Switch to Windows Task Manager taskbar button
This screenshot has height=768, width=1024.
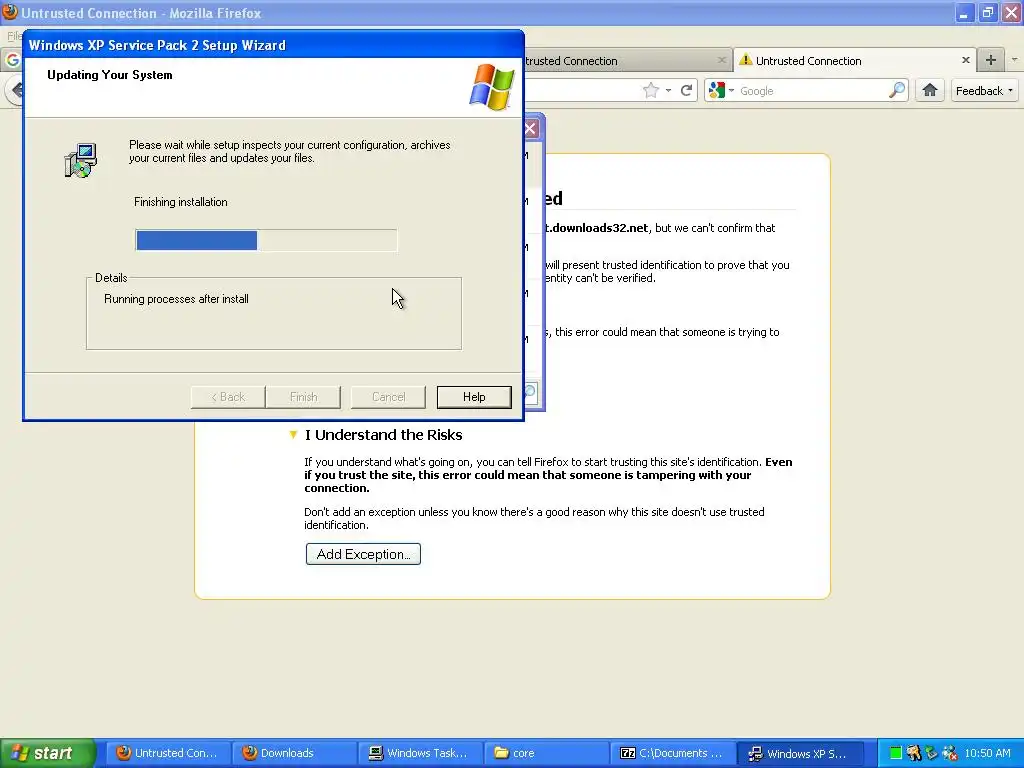420,753
